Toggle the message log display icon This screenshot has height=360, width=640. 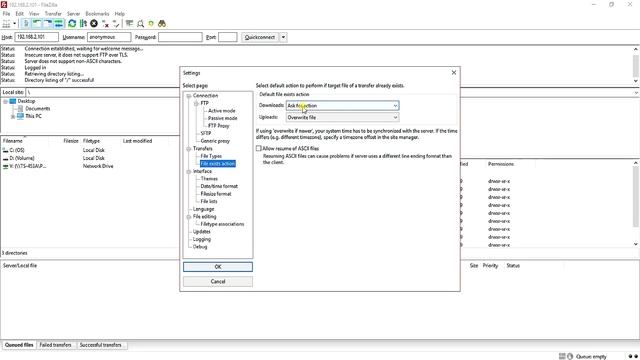(x=26, y=24)
